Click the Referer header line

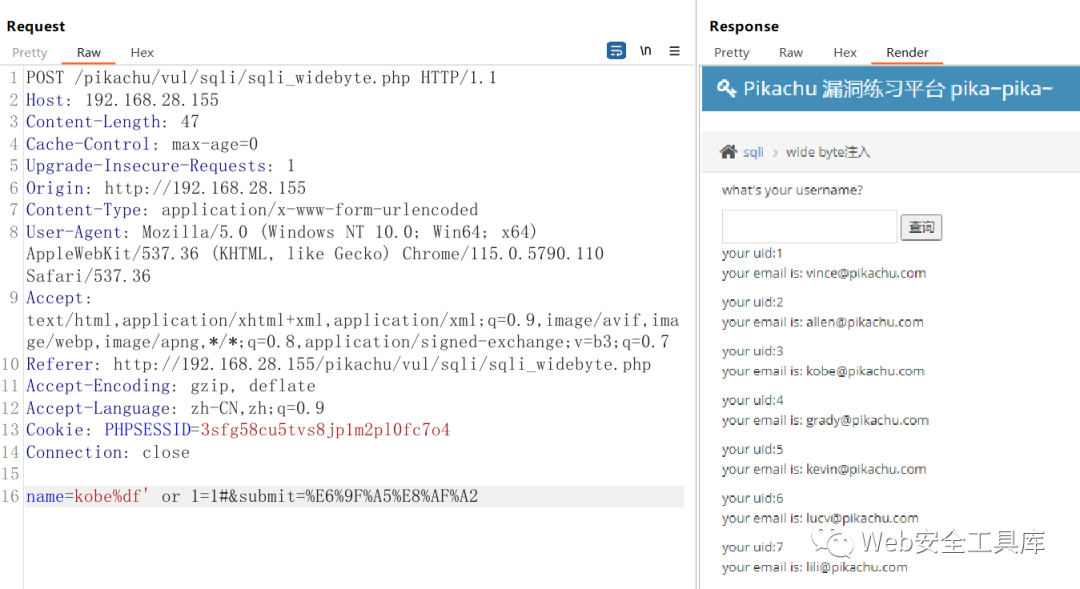(x=338, y=364)
